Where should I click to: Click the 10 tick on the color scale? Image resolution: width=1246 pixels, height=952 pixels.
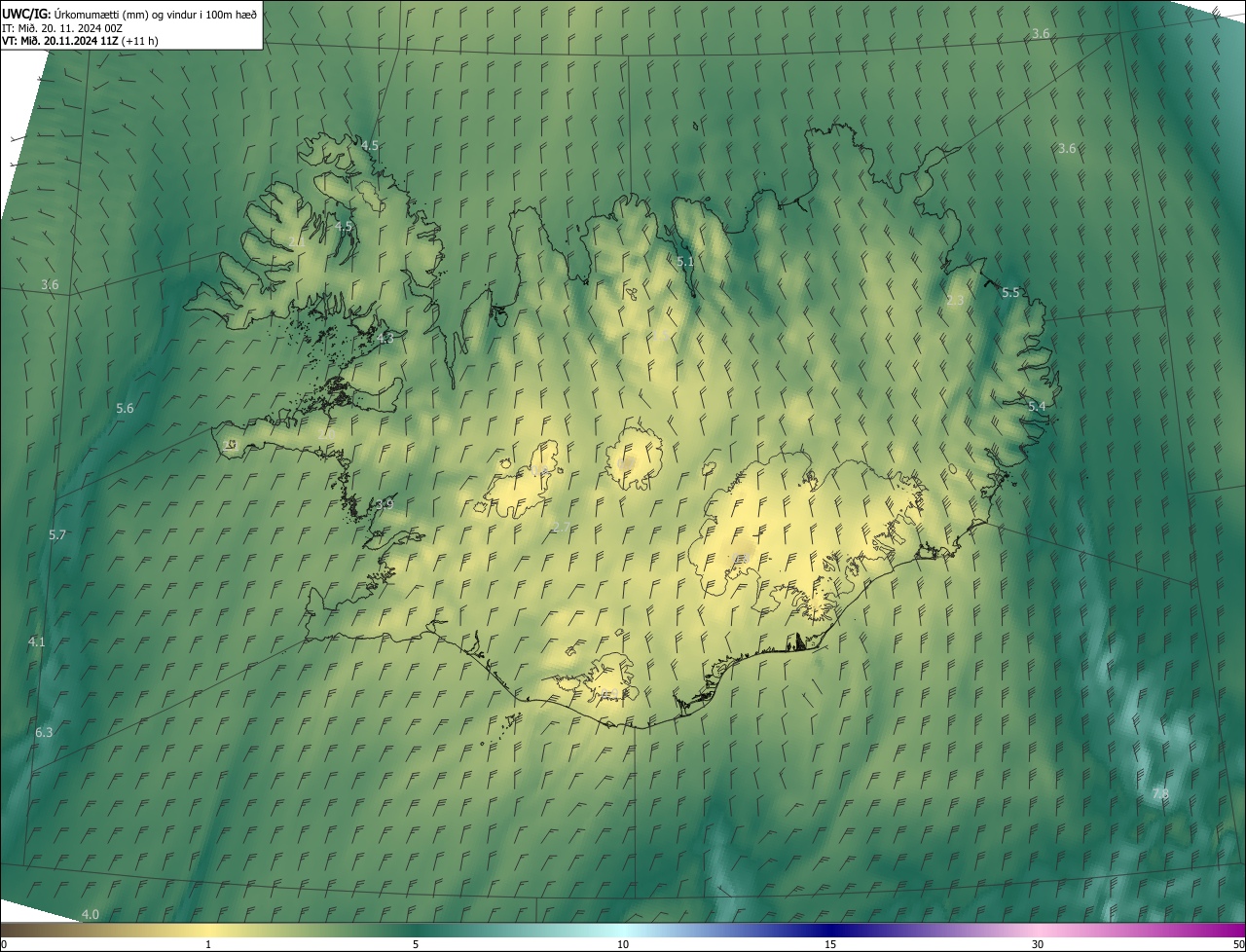pyautogui.click(x=623, y=945)
